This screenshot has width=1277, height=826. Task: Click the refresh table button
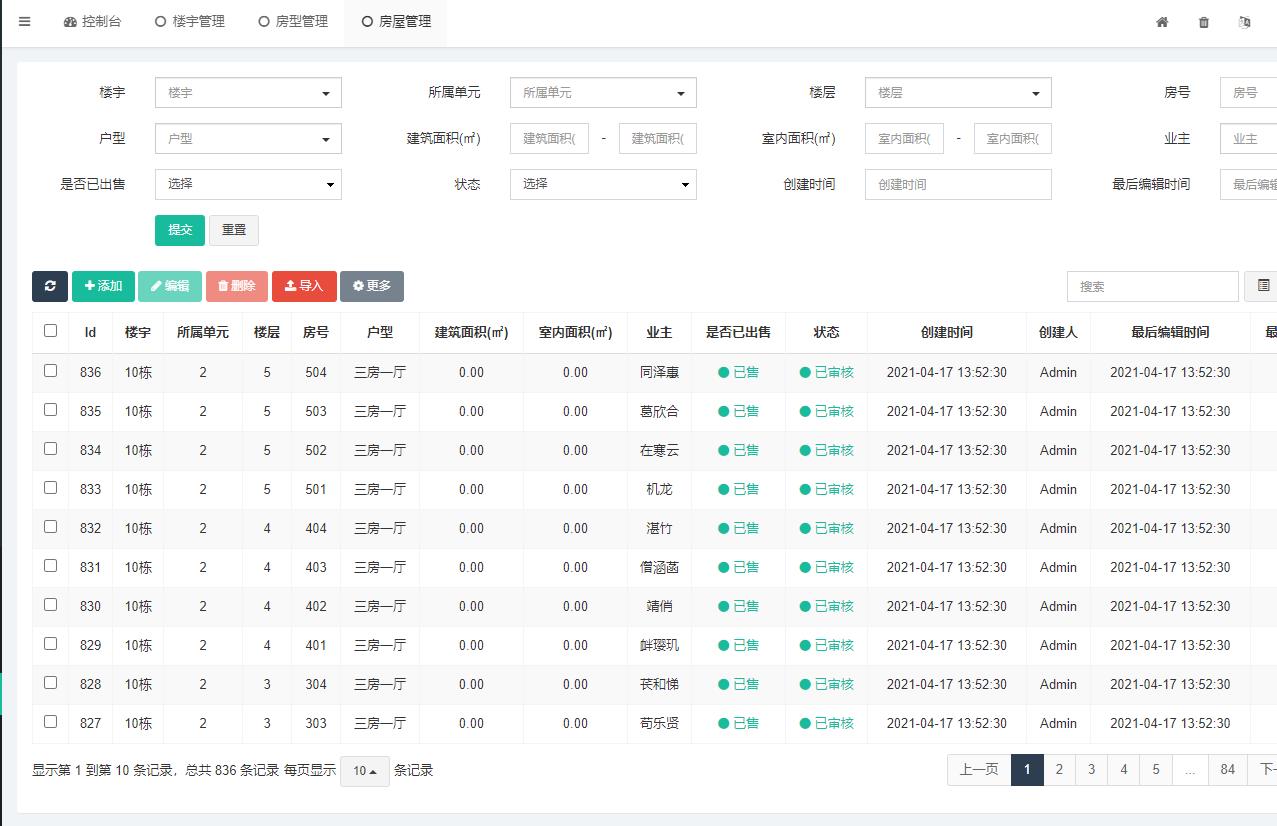50,286
